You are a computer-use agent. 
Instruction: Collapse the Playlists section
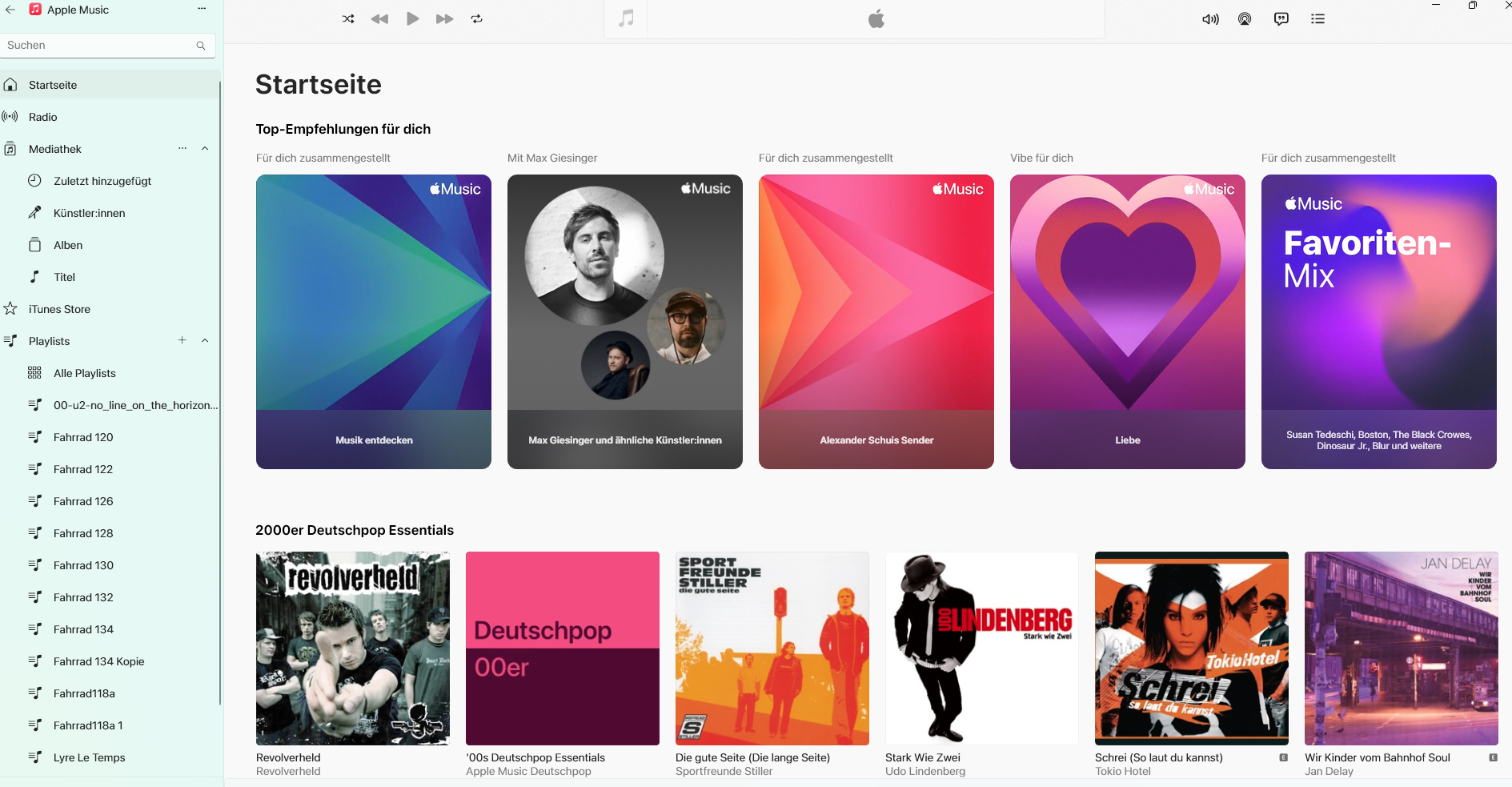205,340
